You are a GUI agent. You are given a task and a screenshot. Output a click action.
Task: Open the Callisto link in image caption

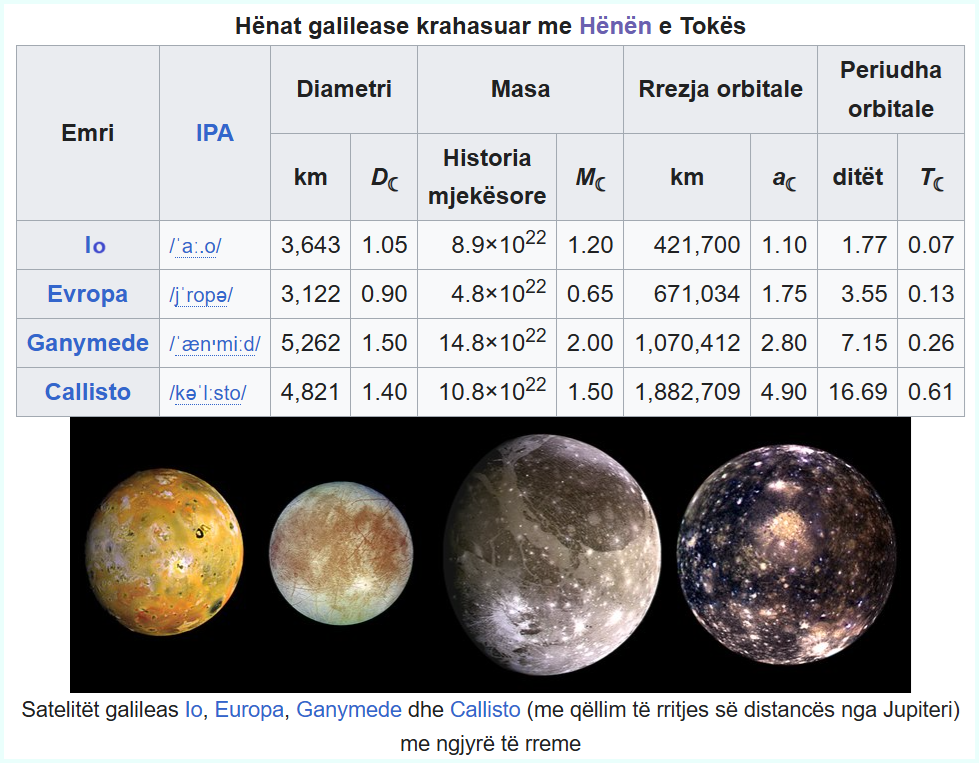click(x=485, y=710)
